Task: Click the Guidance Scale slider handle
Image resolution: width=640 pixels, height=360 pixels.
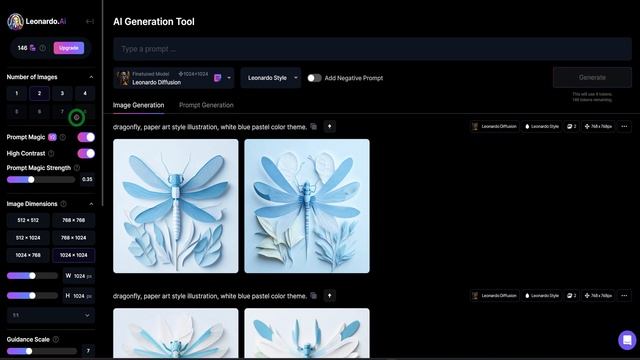Action: [29, 351]
